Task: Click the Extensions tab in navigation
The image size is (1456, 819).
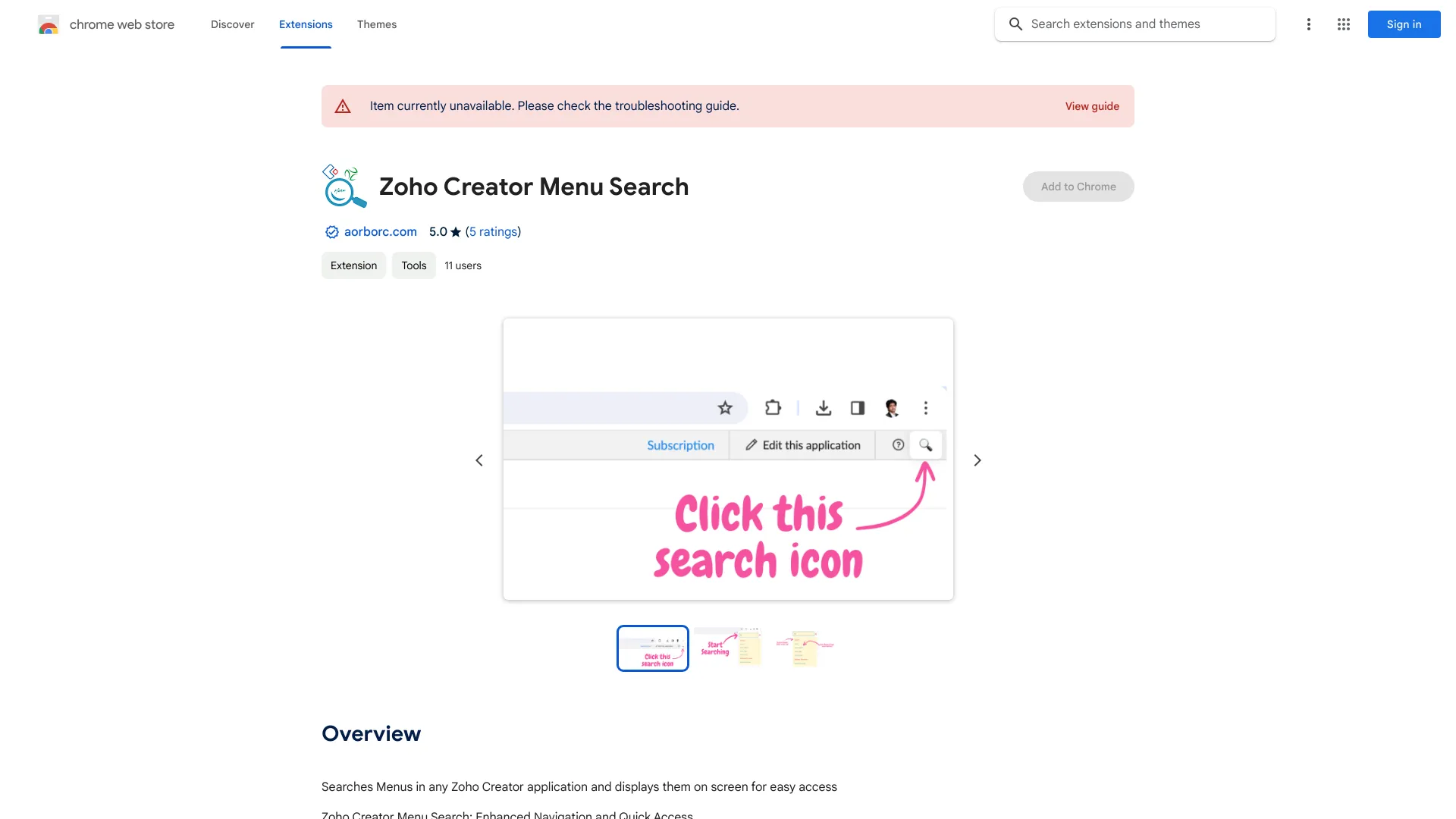Action: [x=305, y=24]
